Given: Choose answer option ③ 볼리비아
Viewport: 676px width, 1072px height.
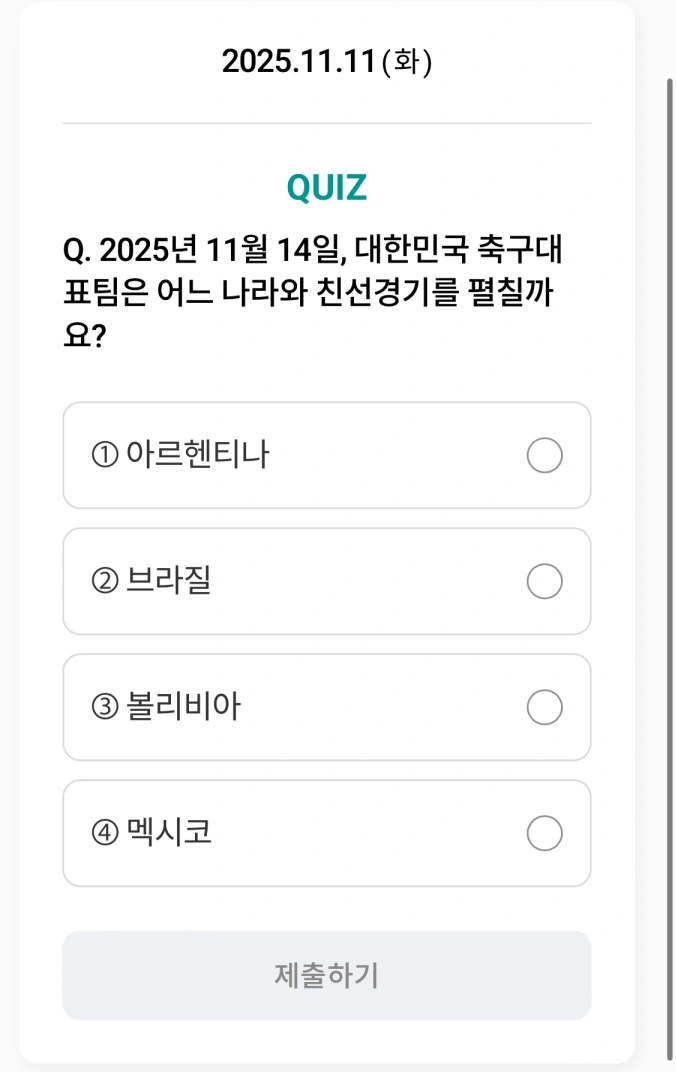Looking at the screenshot, I should coord(326,707).
